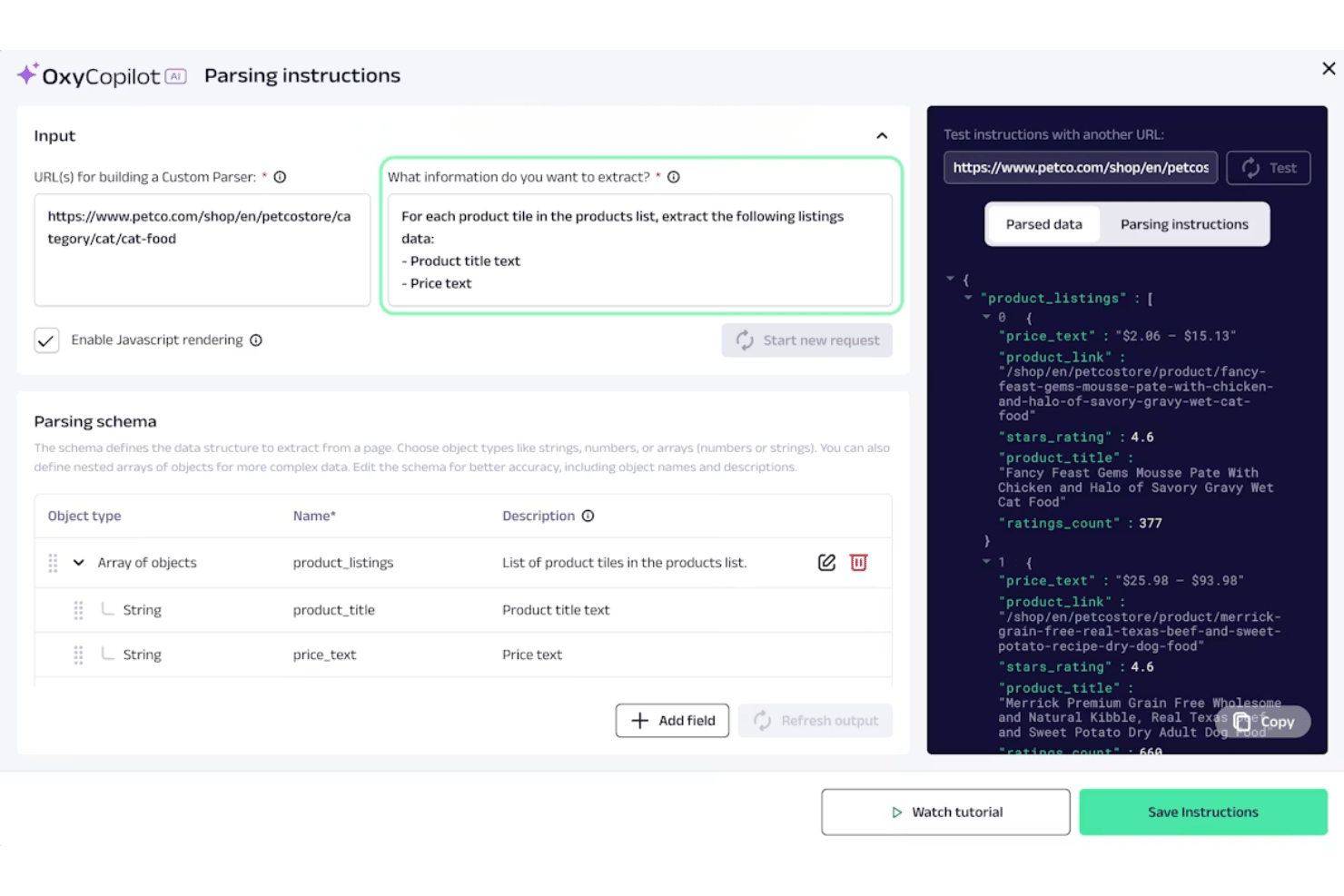
Task: Click Watch tutorial button
Action: coord(945,812)
